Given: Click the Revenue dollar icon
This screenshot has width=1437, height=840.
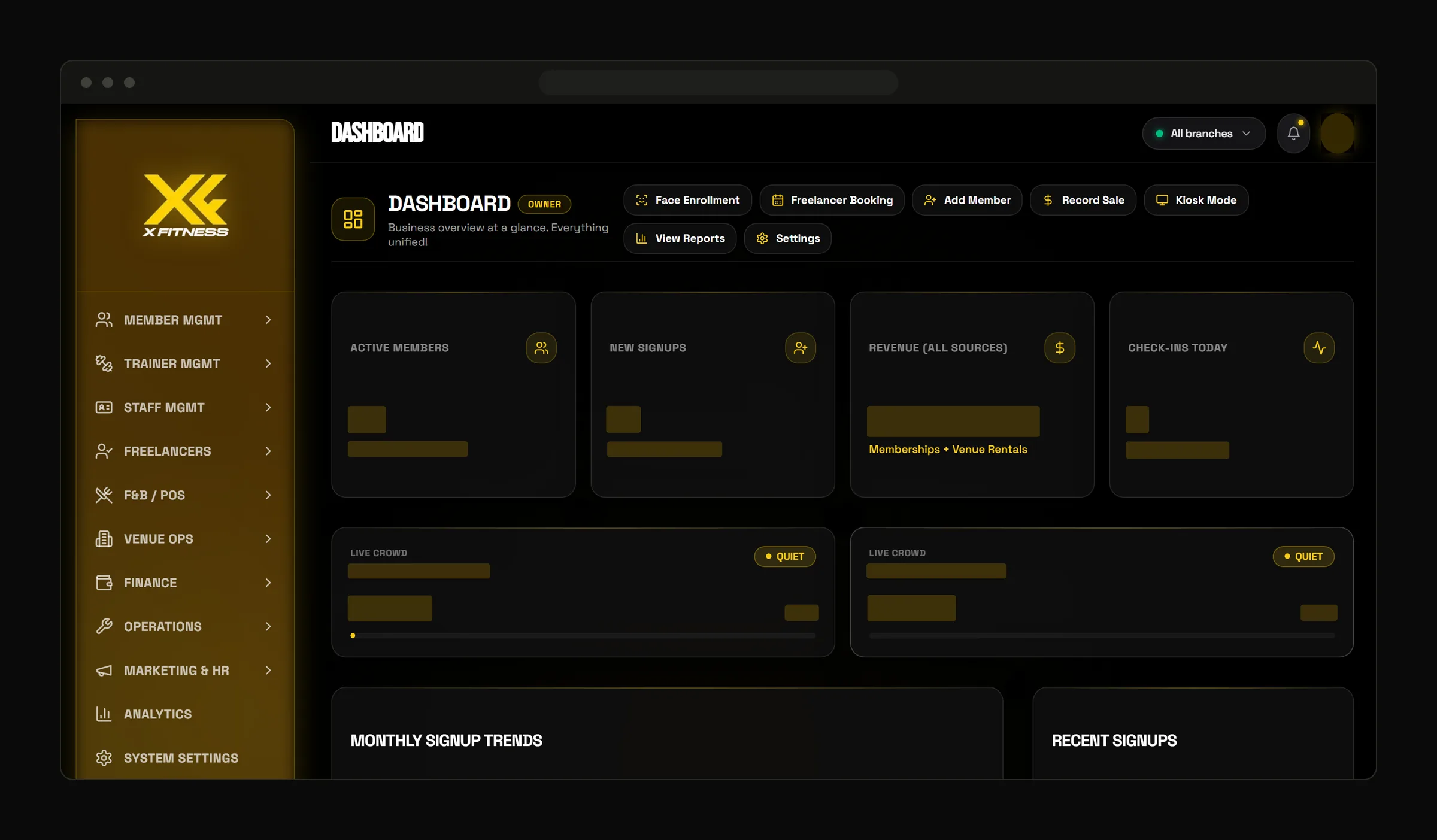Looking at the screenshot, I should click(x=1060, y=348).
